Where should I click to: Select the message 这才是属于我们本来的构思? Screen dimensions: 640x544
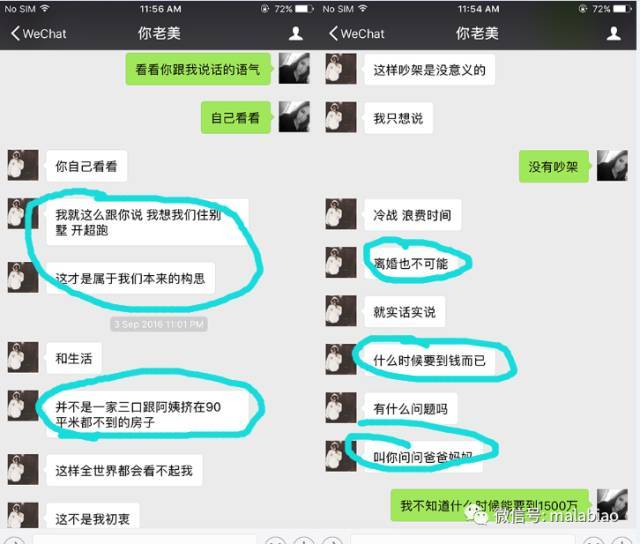[x=131, y=278]
